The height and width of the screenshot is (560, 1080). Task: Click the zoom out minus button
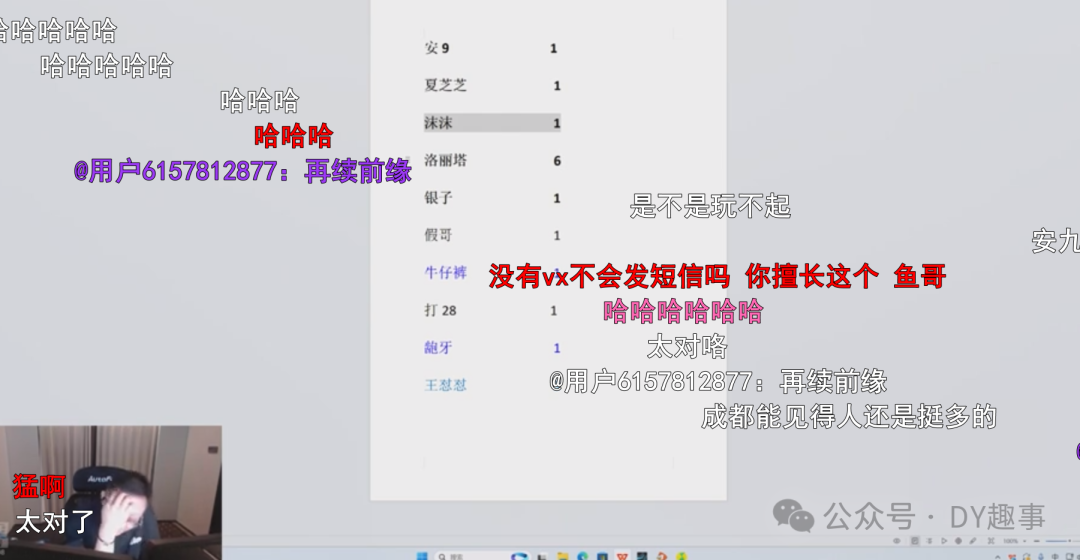coord(1037,541)
